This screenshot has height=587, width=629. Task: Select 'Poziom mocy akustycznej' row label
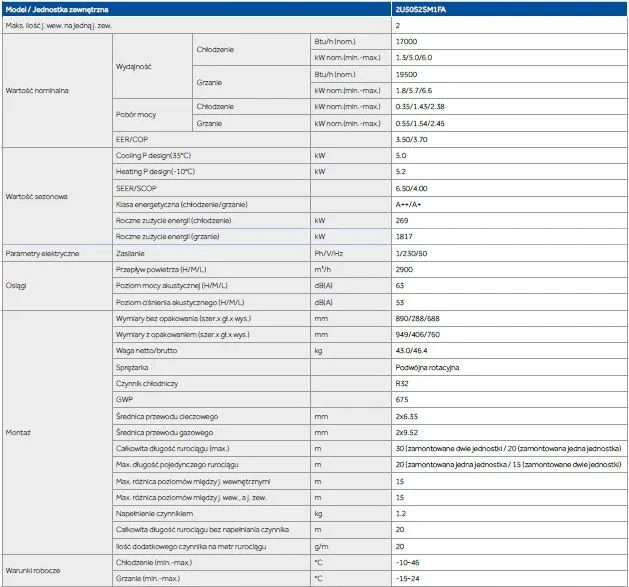click(172, 286)
